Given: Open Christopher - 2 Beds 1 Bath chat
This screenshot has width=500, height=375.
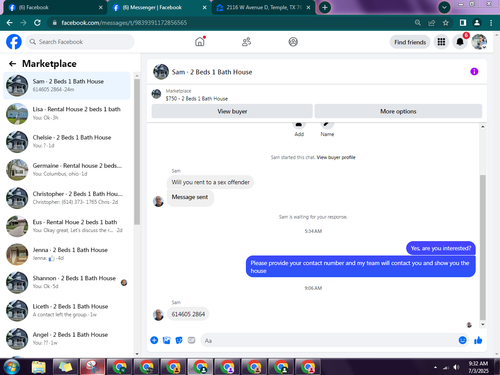Looking at the screenshot, I should point(67,198).
